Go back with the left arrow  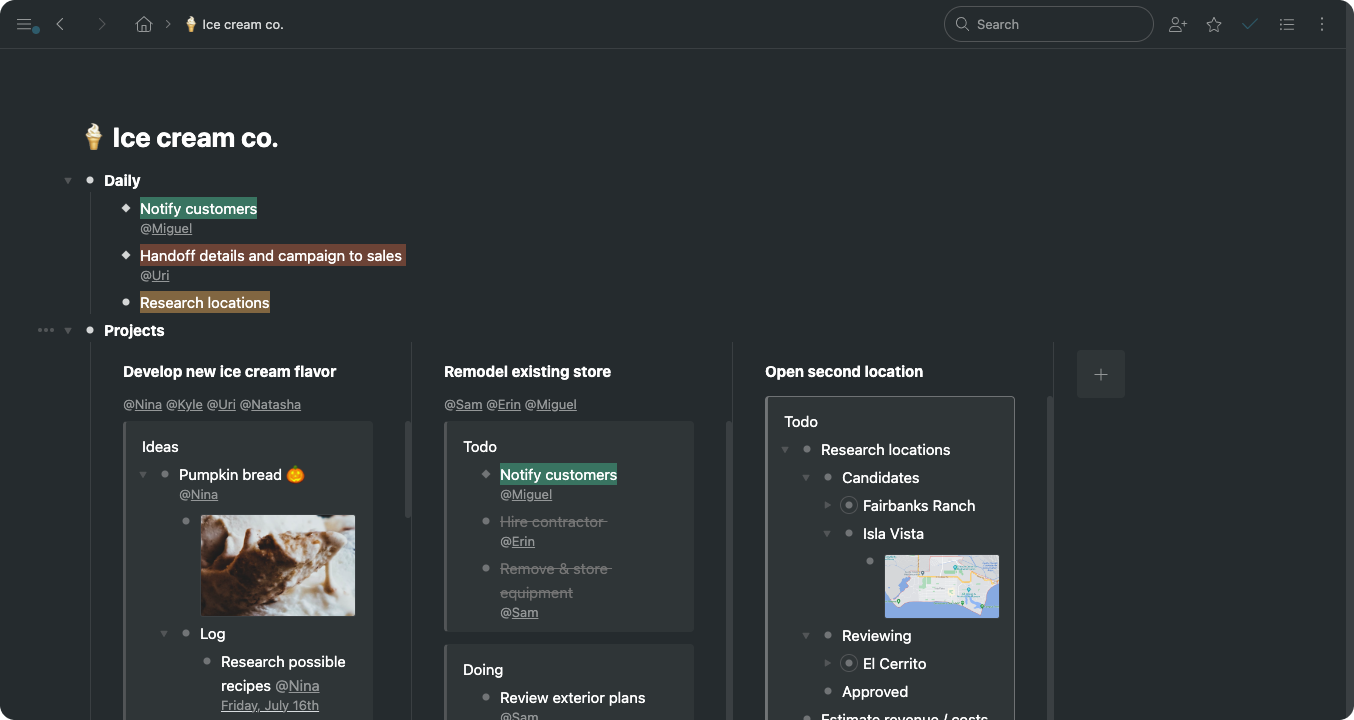pos(61,25)
